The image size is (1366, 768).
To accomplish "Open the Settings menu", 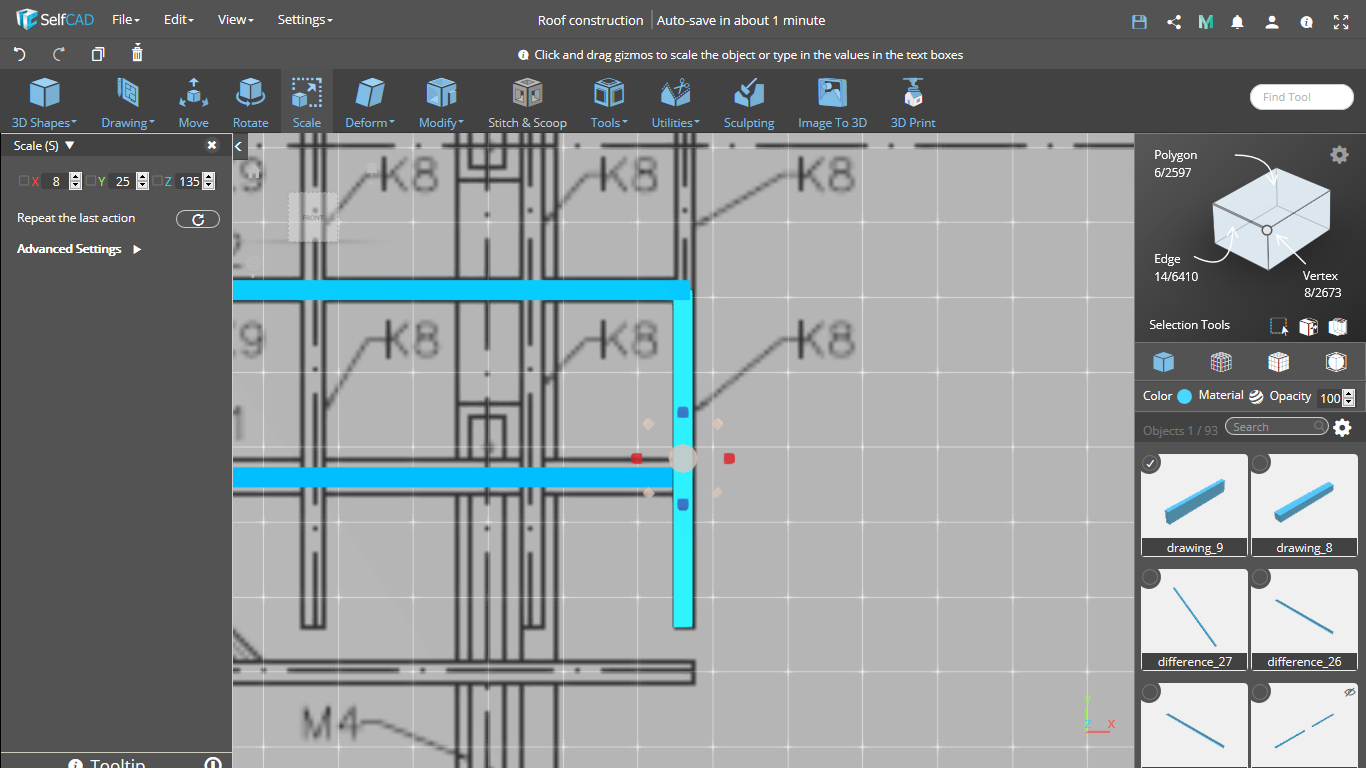I will (305, 20).
